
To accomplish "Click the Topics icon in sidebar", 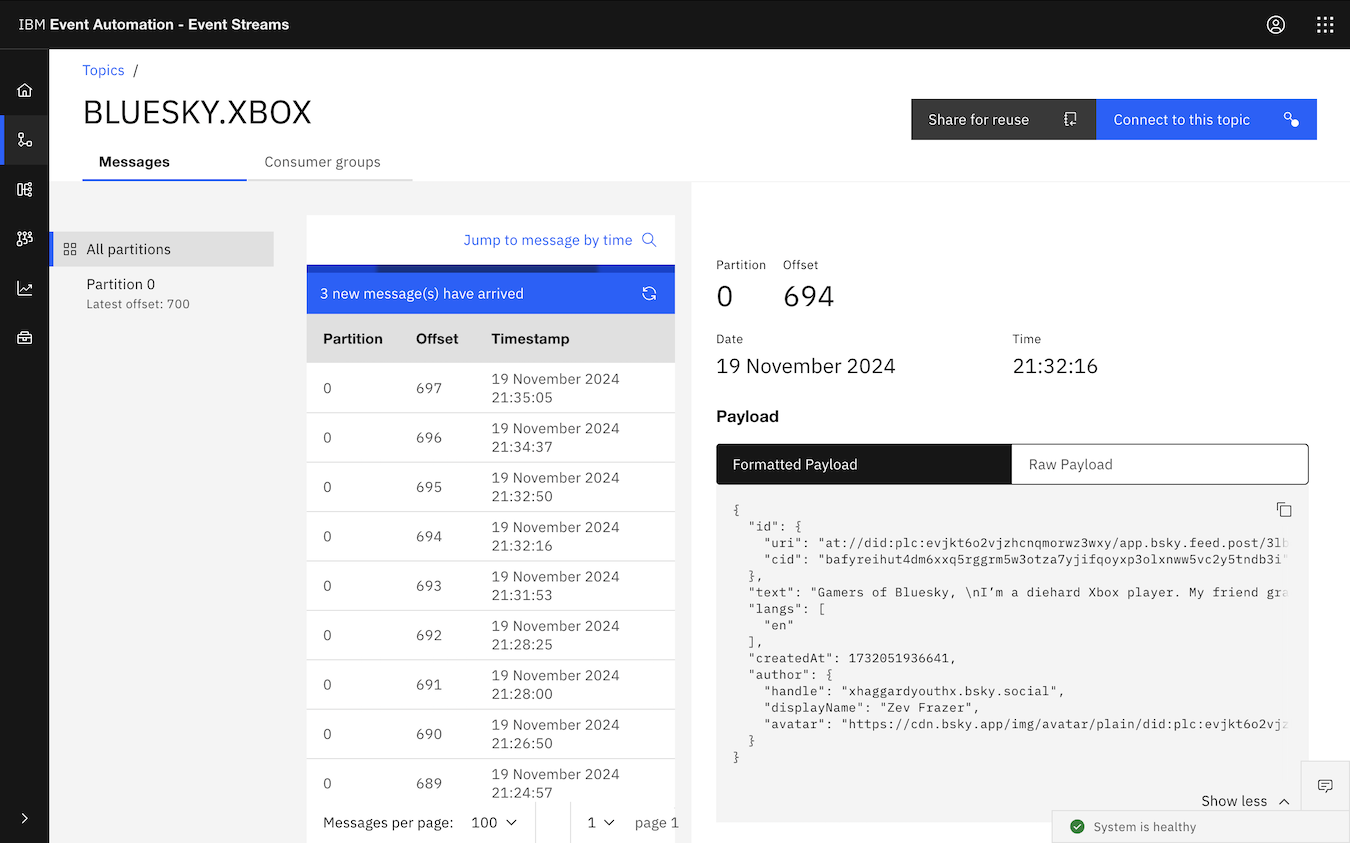I will [x=24, y=140].
